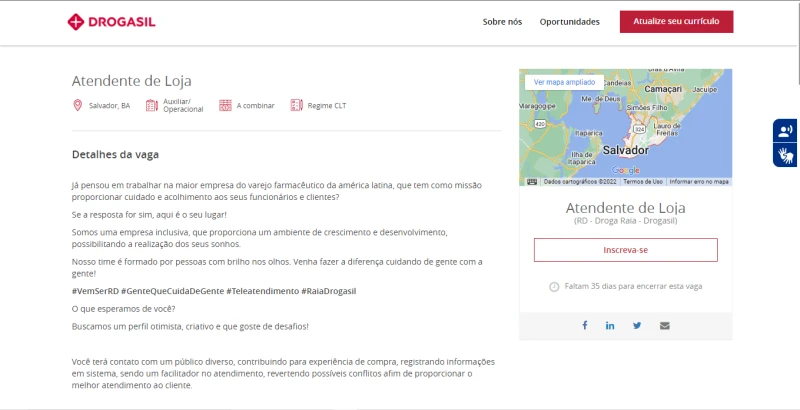The height and width of the screenshot is (410, 800).
Task: Click the Detalhes da vaga heading
Action: coord(115,155)
